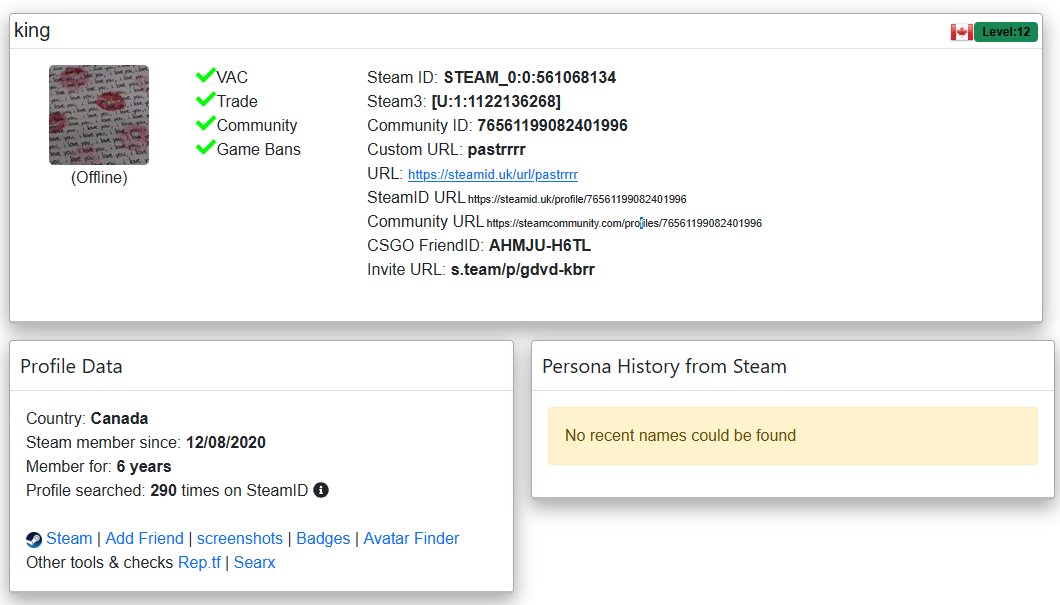
Task: Click the Add Friend link
Action: point(145,539)
